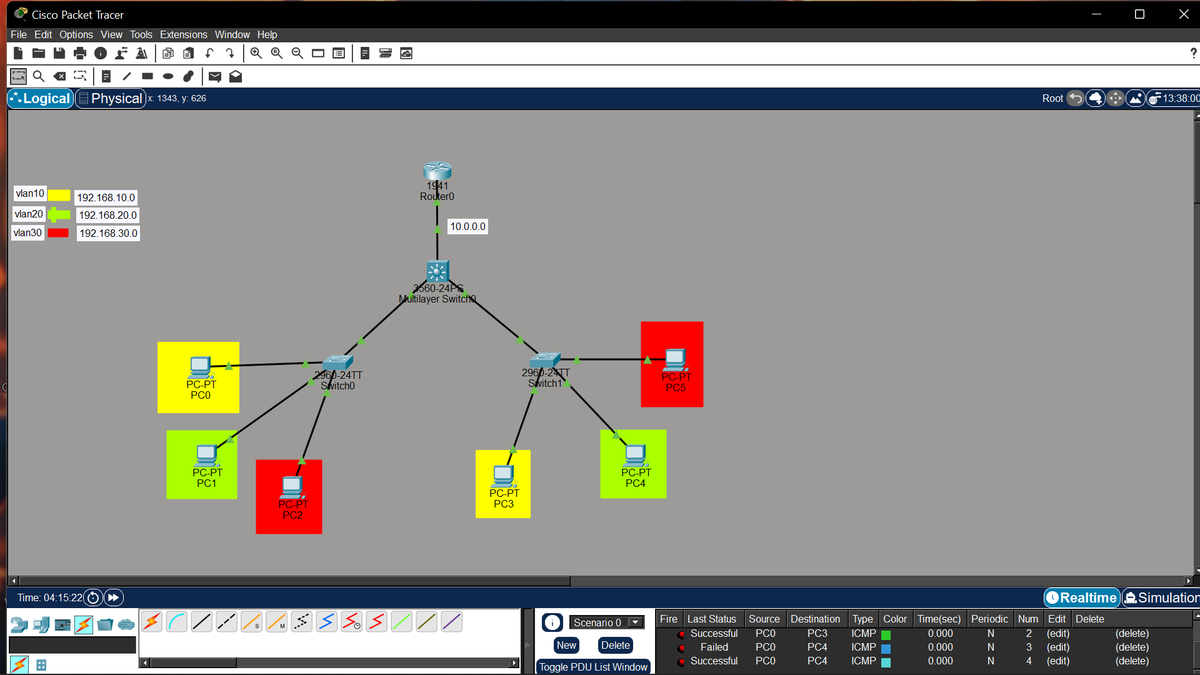
Task: Click (edit) for the Failed PDU row
Action: (x=1058, y=647)
